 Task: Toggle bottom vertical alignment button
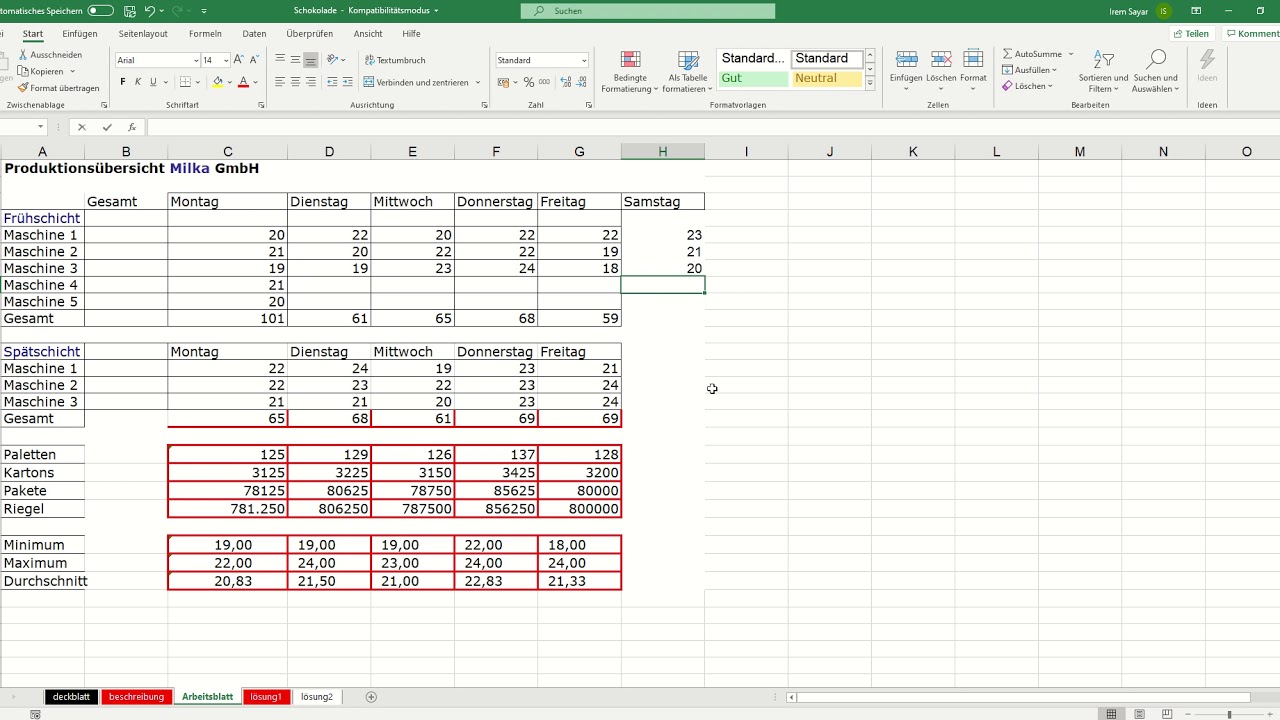pyautogui.click(x=311, y=60)
